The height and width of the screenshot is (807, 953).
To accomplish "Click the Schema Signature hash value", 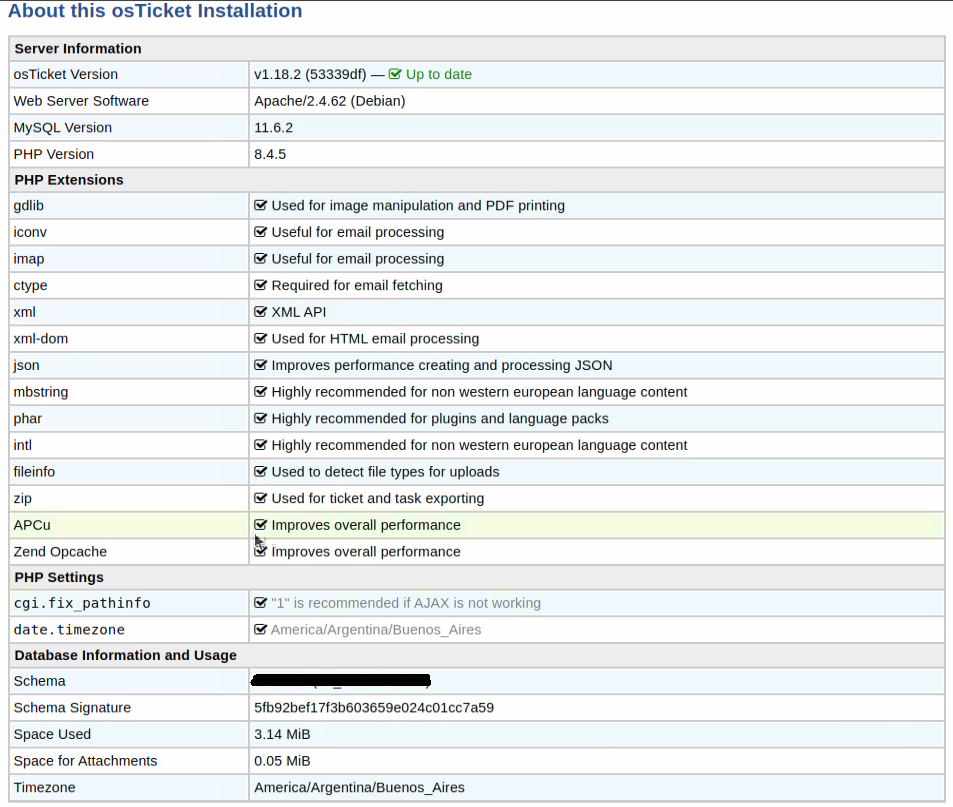I will pyautogui.click(x=373, y=708).
